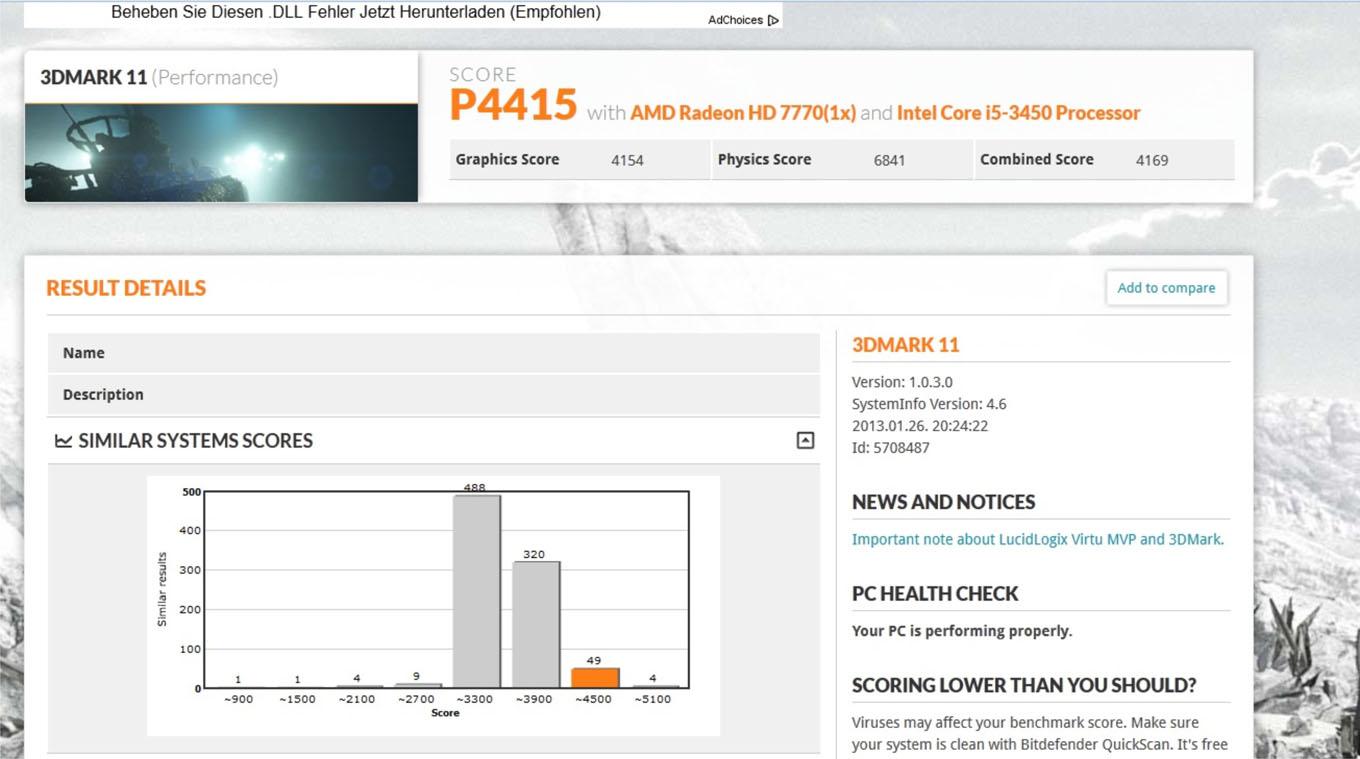The width and height of the screenshot is (1360, 759).
Task: Click the Combined Score value 4169
Action: point(1152,160)
